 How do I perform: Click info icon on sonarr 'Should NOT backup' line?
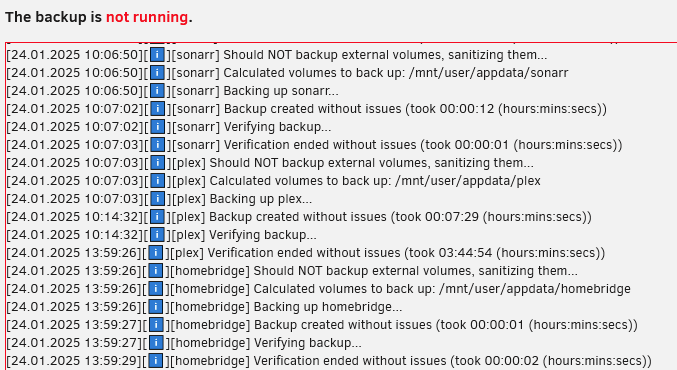[x=158, y=55]
